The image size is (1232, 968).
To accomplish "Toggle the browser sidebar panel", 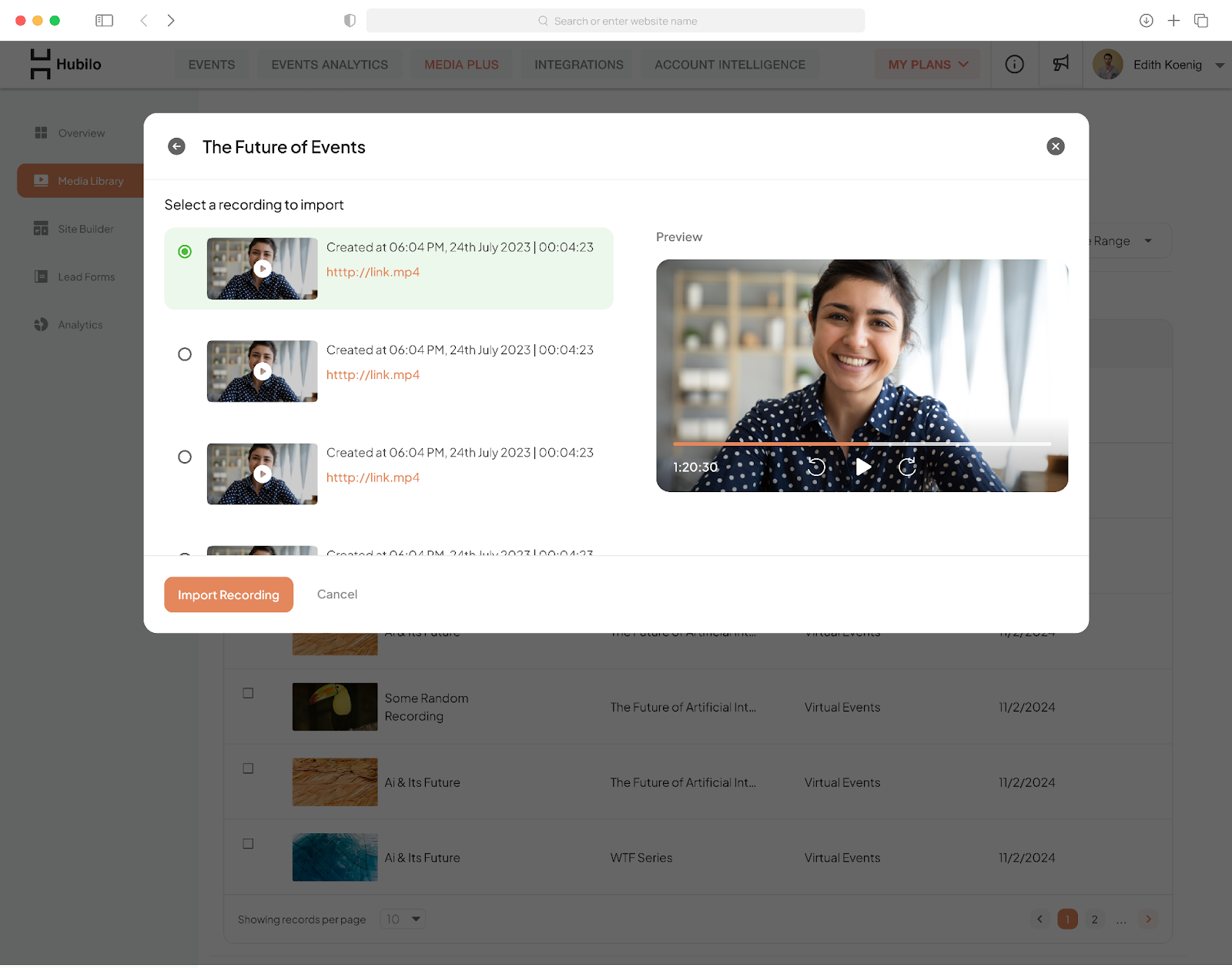I will point(104,21).
